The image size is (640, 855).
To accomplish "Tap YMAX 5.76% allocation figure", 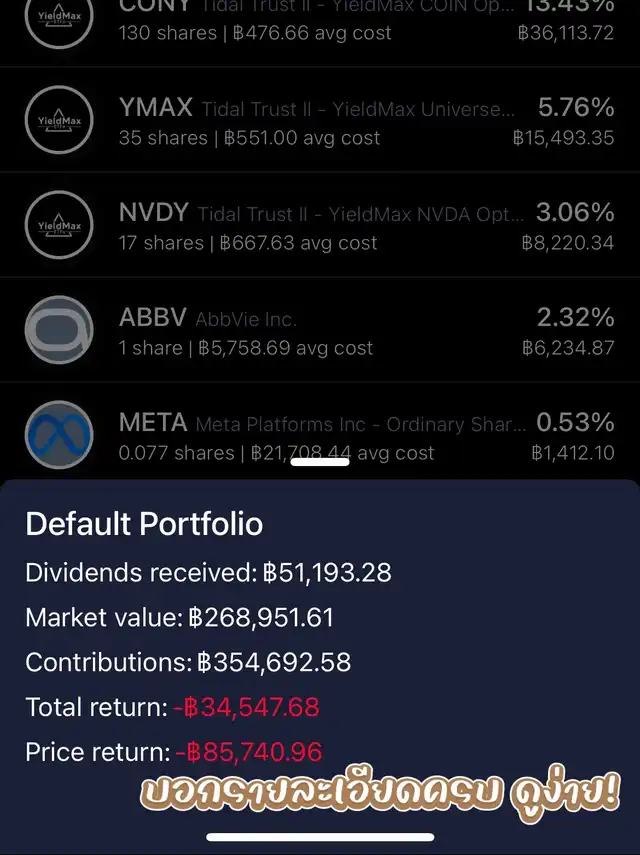I will pyautogui.click(x=575, y=107).
